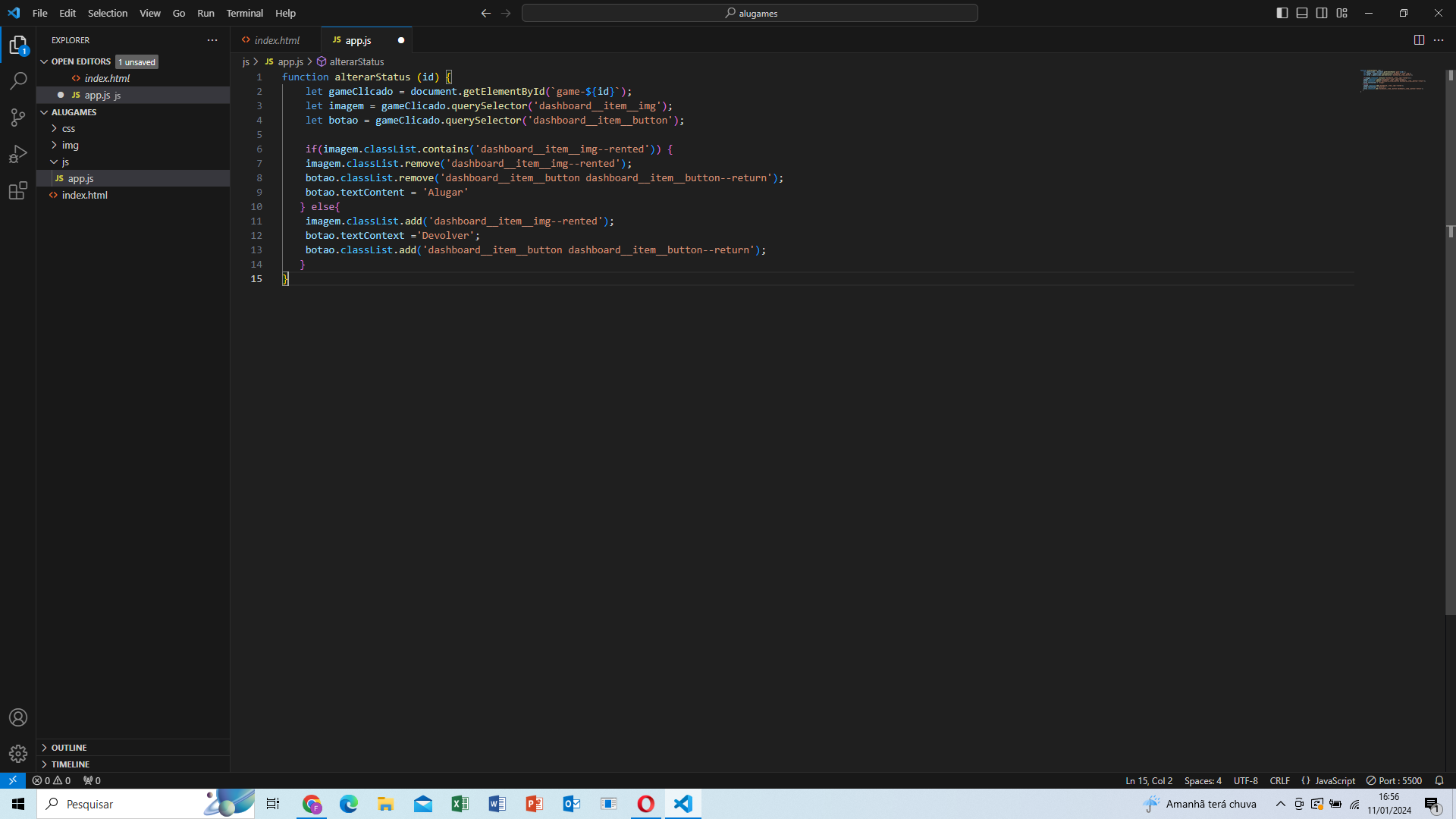Click the Split Editor Right icon
The image size is (1456, 819).
pos(1419,40)
